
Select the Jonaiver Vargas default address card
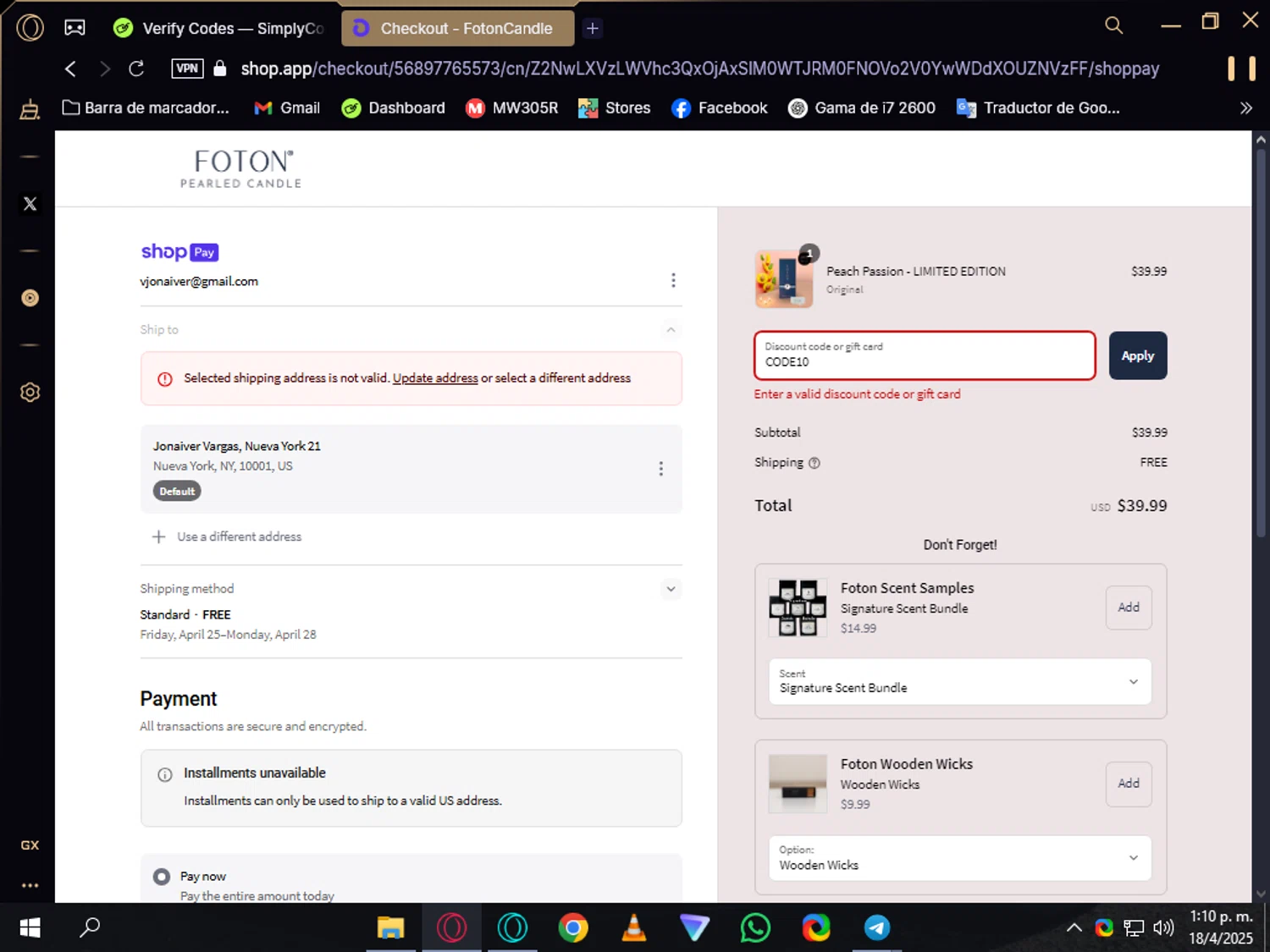(x=411, y=469)
